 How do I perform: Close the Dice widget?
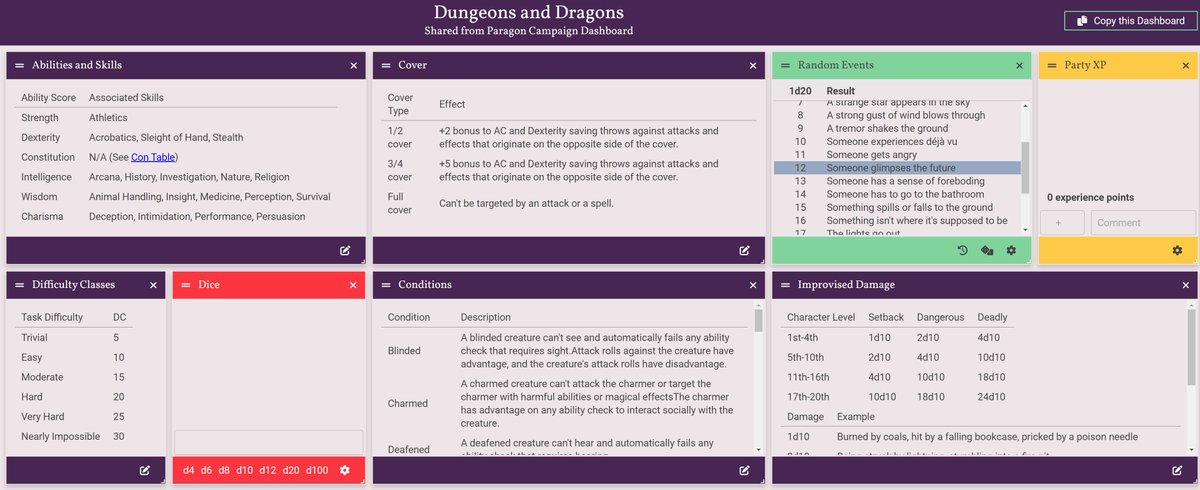(x=353, y=285)
